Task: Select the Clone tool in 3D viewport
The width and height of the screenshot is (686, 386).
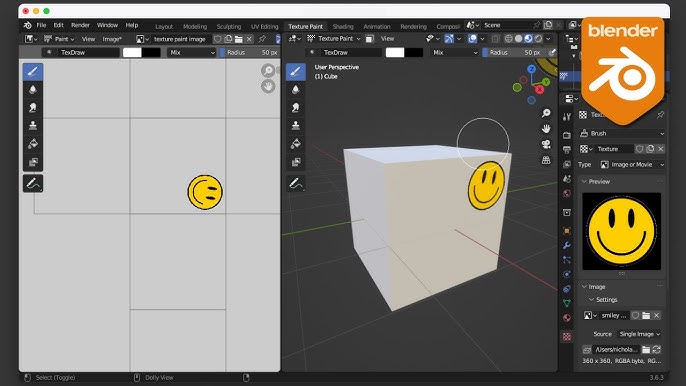Action: pos(296,126)
